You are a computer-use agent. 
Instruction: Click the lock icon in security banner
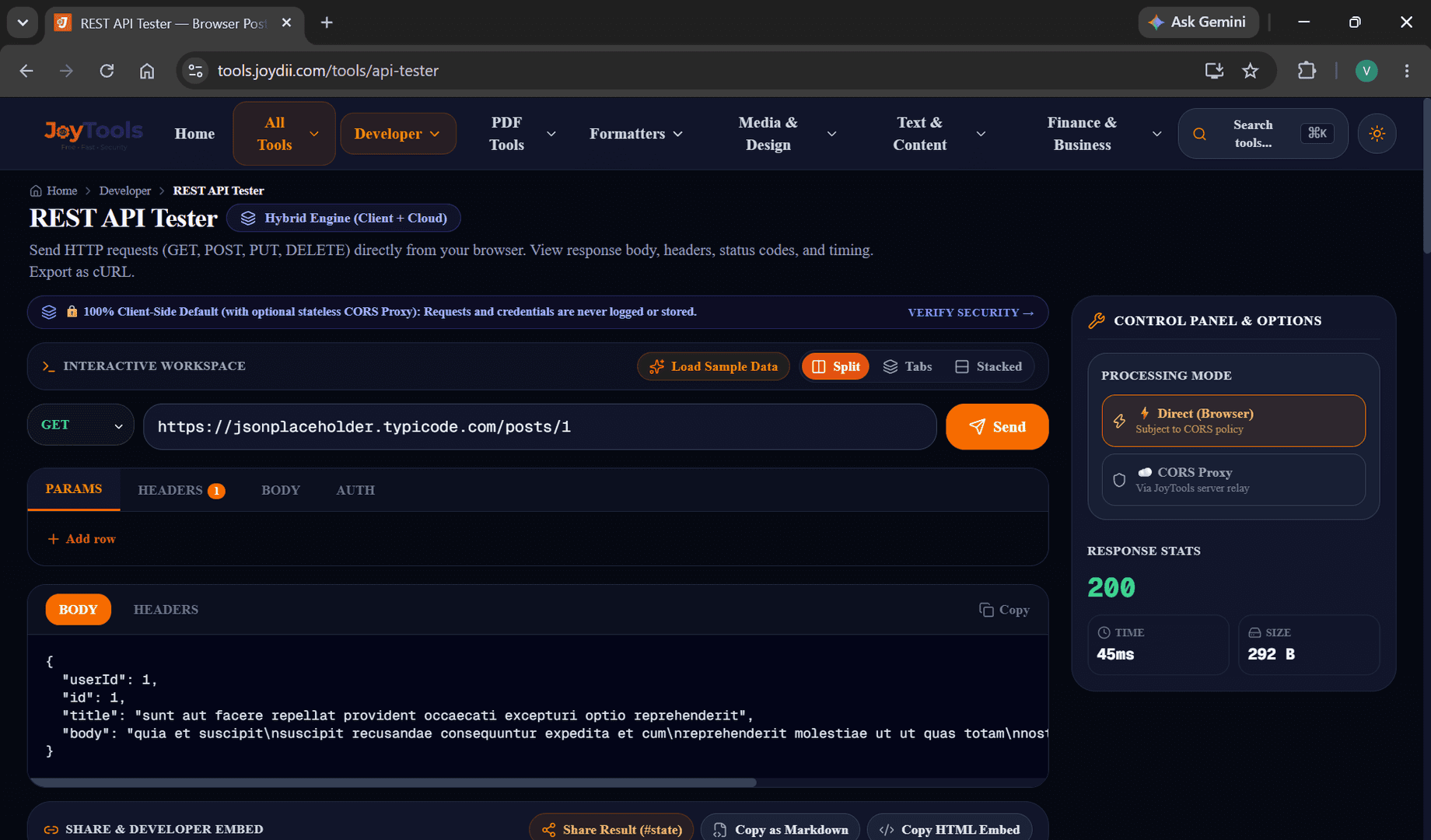72,312
